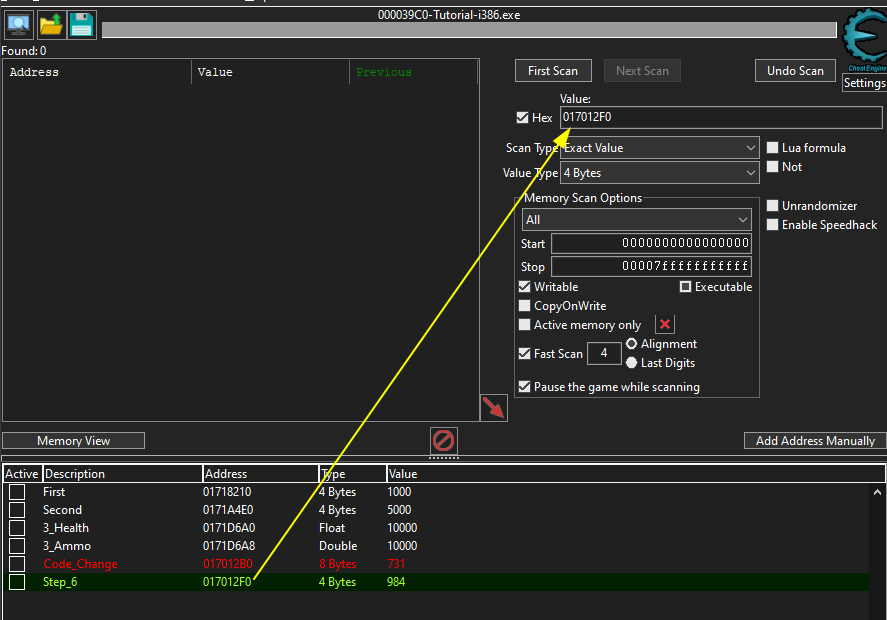This screenshot has height=620, width=887.
Task: Open the Value Type dropdown
Action: tap(660, 173)
